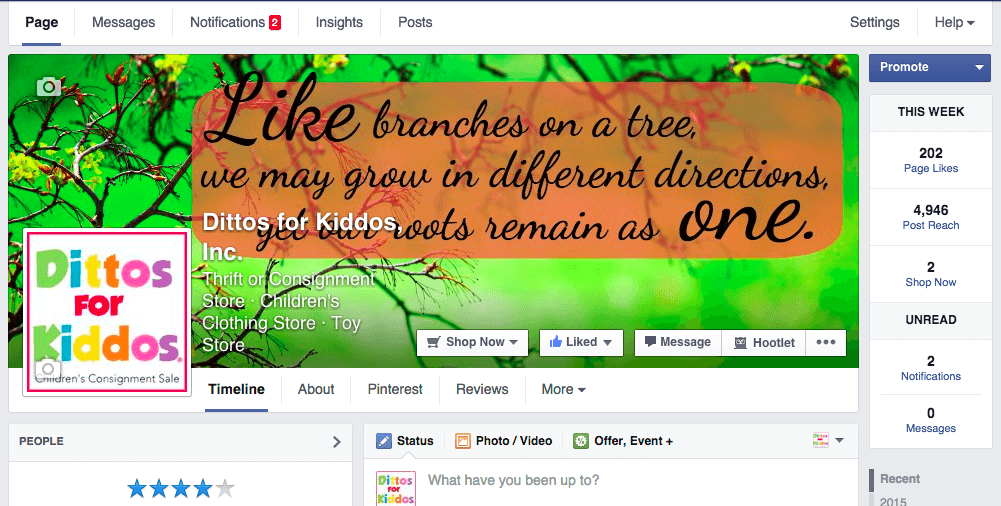Select Offer, Event + post type
The width and height of the screenshot is (1001, 506).
[x=623, y=441]
